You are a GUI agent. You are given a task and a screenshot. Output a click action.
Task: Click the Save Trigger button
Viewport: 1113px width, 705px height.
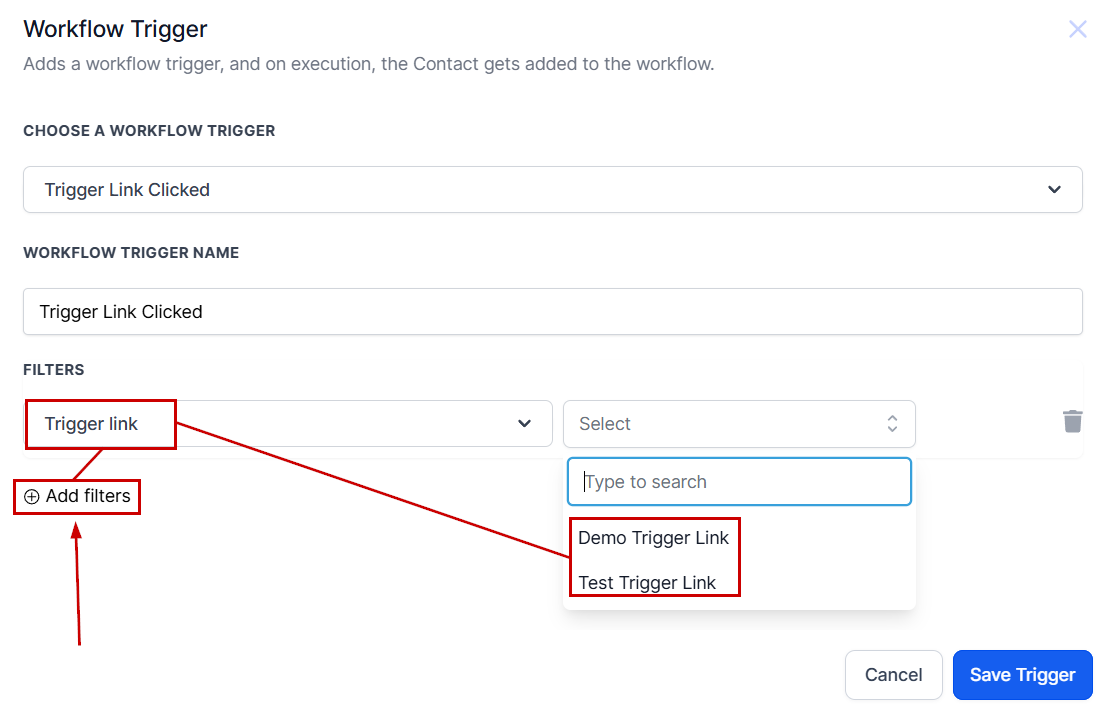[1022, 675]
